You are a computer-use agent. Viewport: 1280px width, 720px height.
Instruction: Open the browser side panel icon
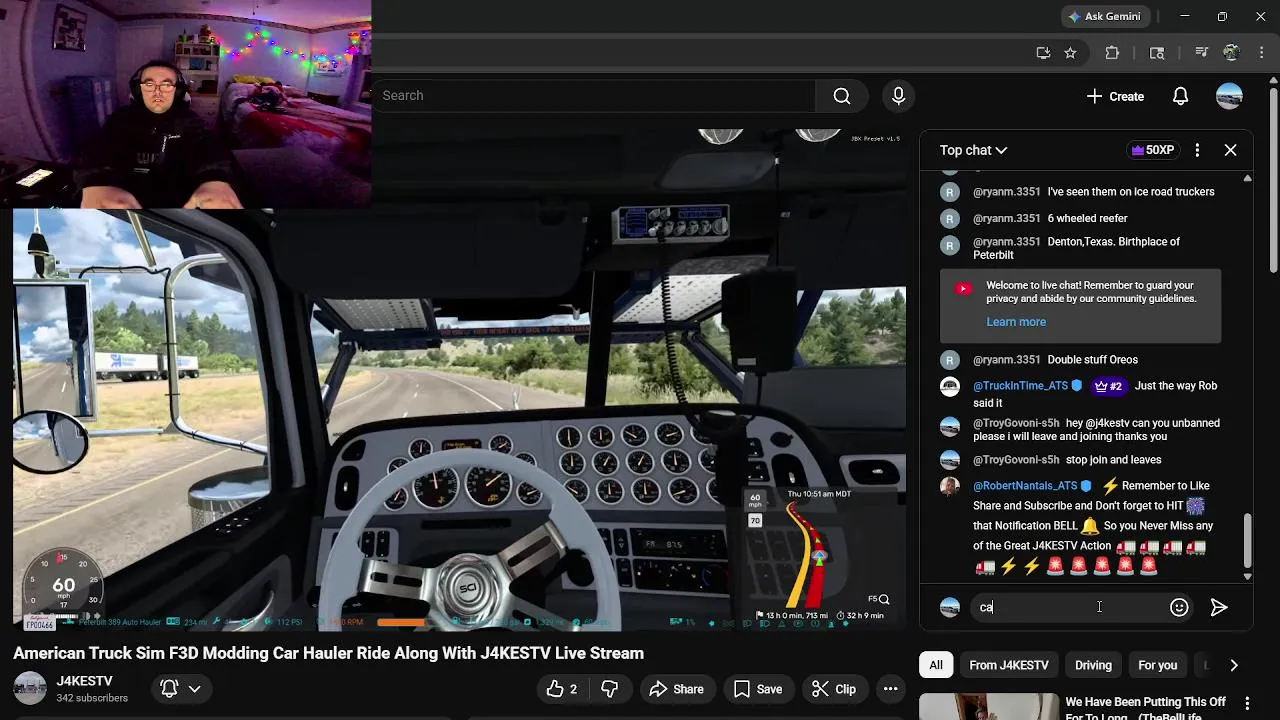pos(1157,53)
